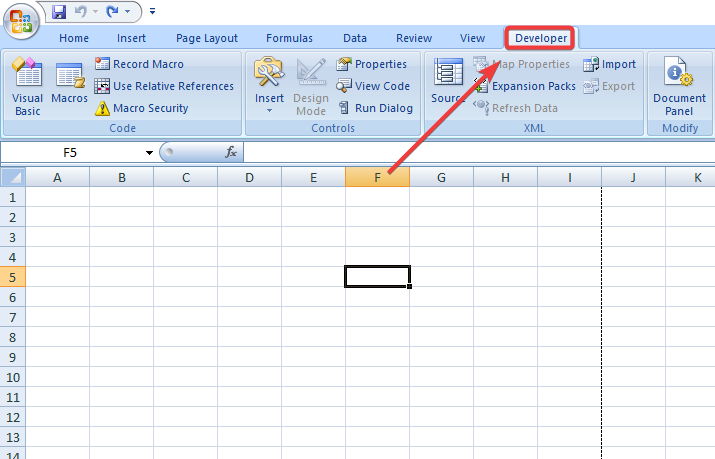
Task: Open Macro Security settings
Action: coord(141,108)
